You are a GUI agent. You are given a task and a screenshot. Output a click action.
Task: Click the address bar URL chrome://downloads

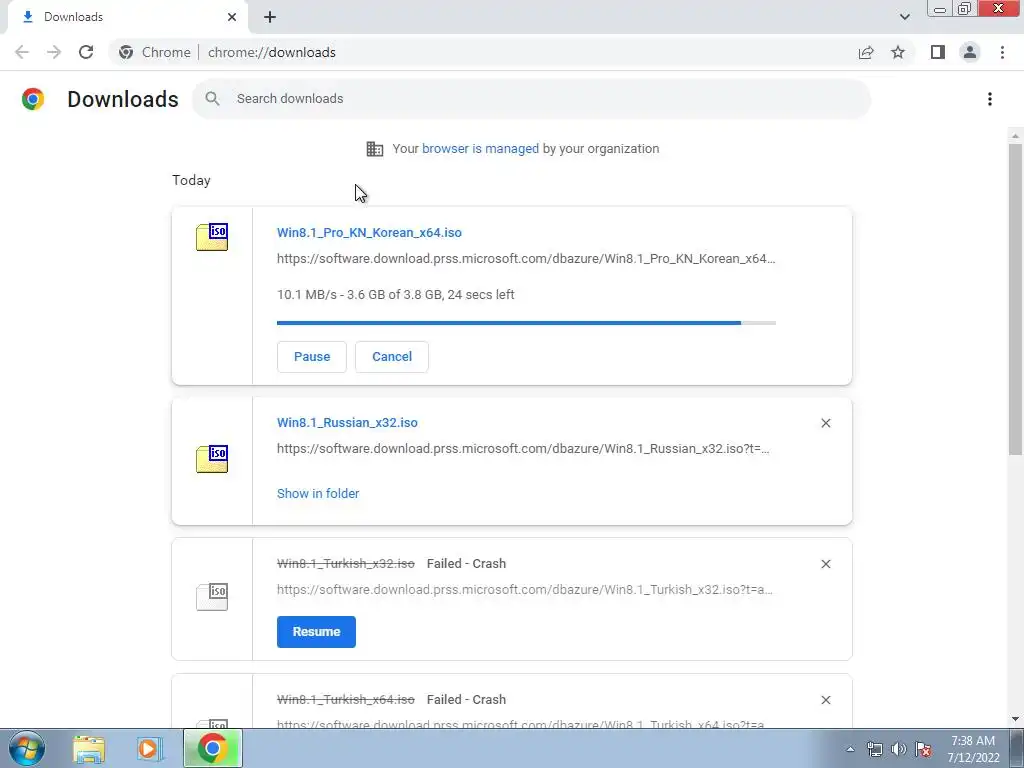tap(272, 52)
